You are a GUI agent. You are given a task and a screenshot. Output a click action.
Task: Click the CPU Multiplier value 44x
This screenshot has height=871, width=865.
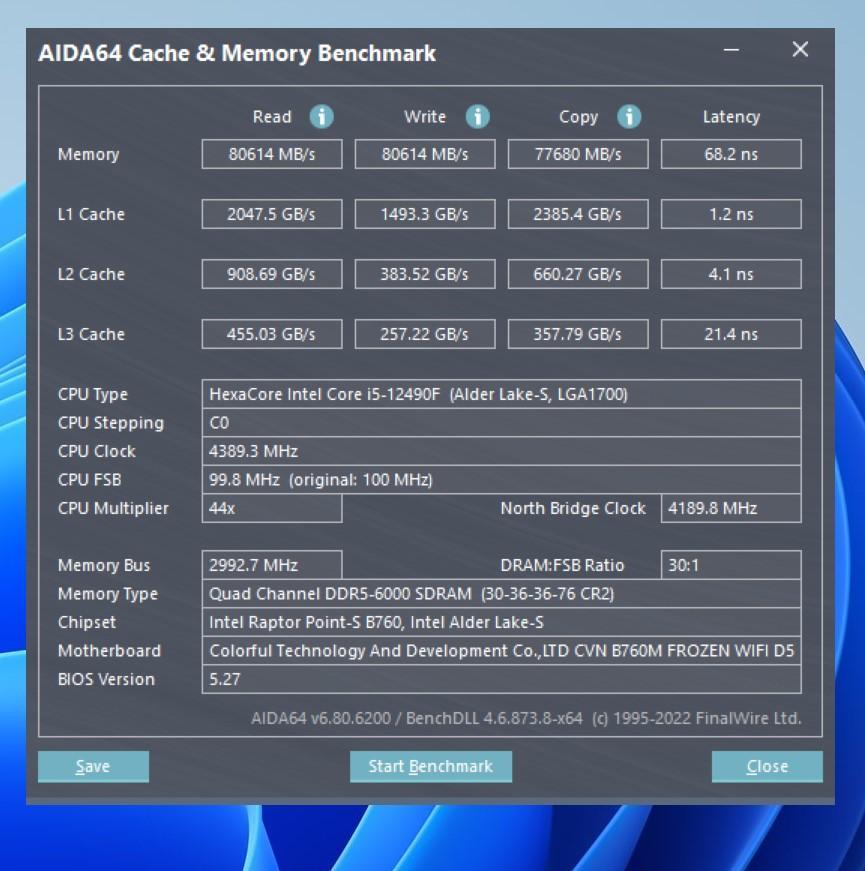[x=272, y=508]
